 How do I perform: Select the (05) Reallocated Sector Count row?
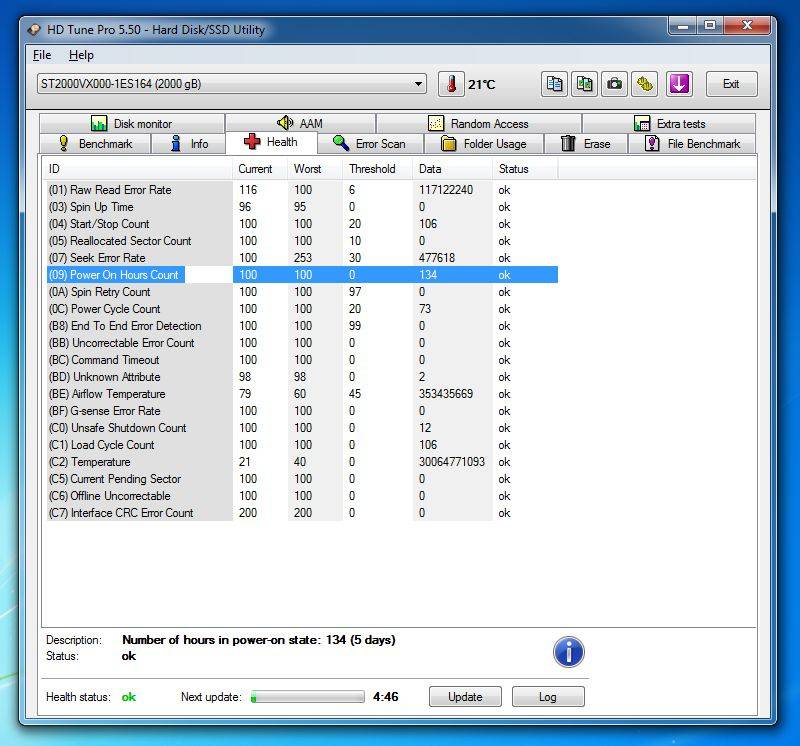point(302,241)
